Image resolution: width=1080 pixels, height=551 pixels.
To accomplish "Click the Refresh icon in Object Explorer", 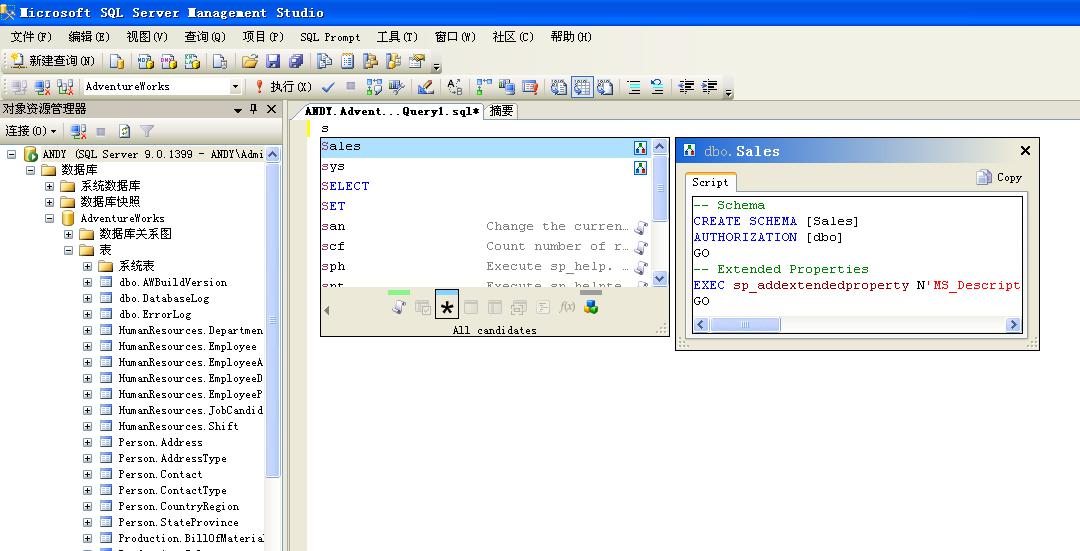I will pos(124,131).
